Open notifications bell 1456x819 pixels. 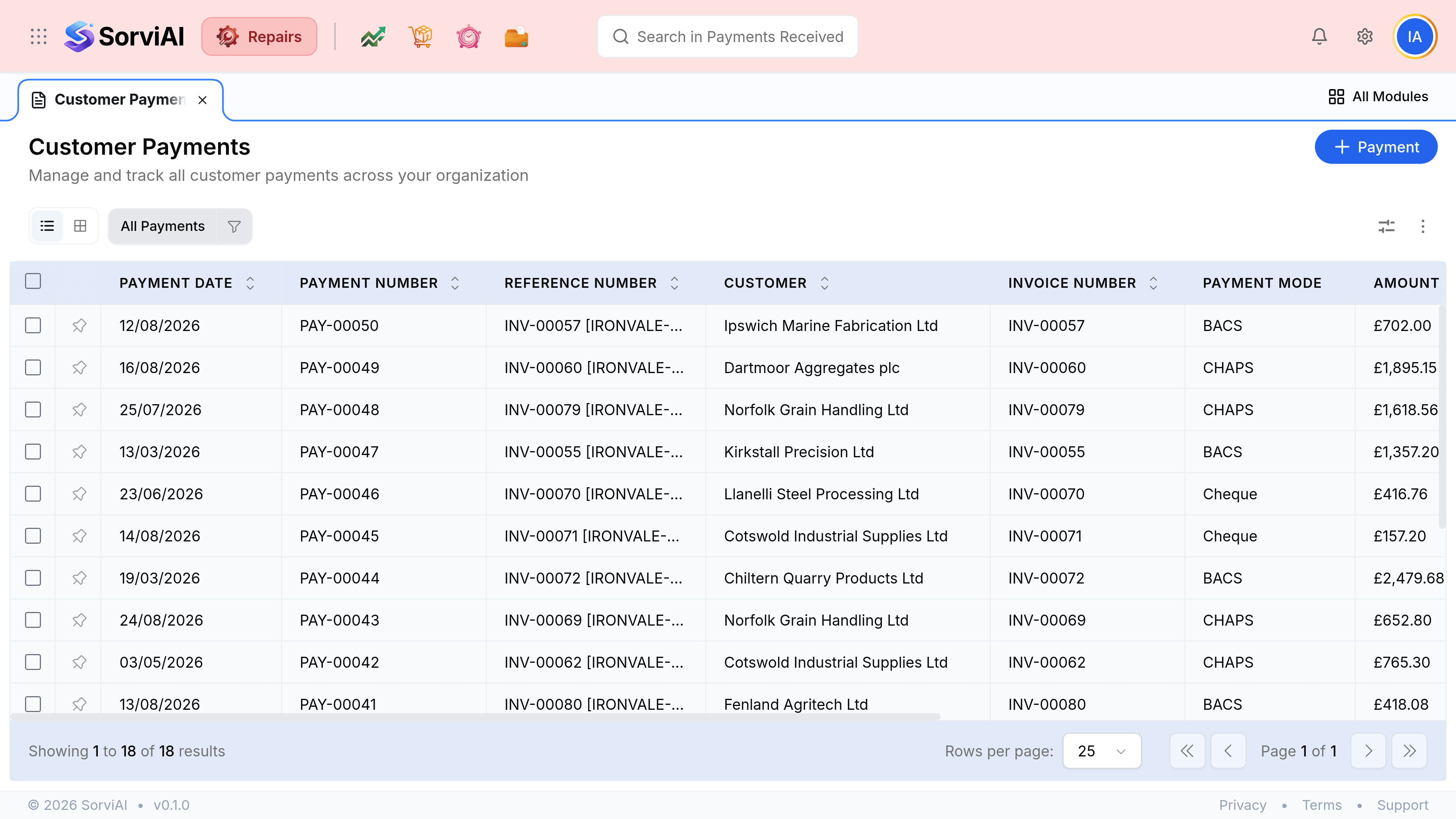(1319, 37)
